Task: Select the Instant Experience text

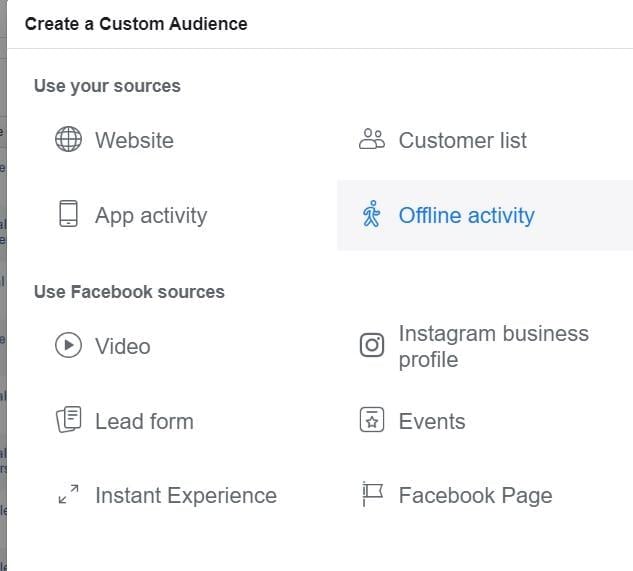Action: pyautogui.click(x=186, y=495)
